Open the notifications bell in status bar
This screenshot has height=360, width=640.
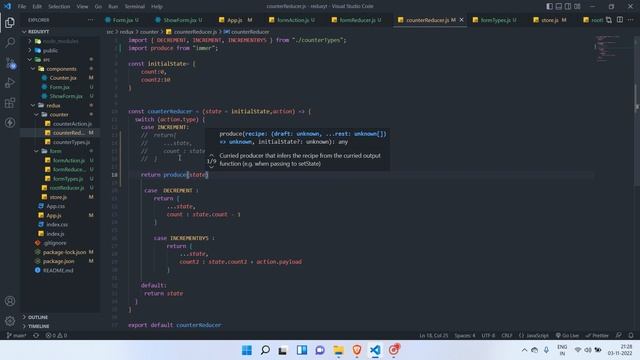631,336
